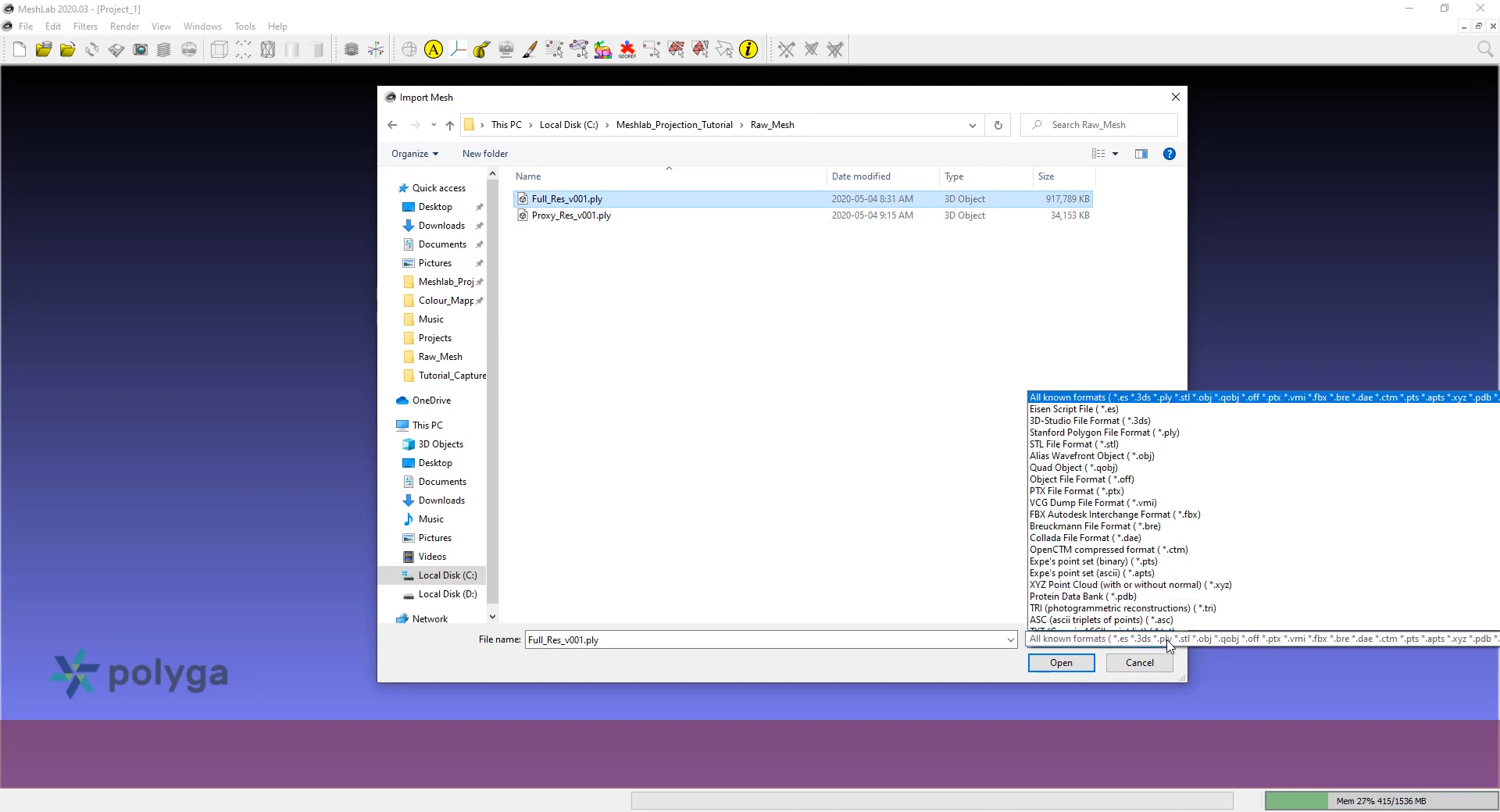Open the view options dropdown arrow

coord(1116,154)
